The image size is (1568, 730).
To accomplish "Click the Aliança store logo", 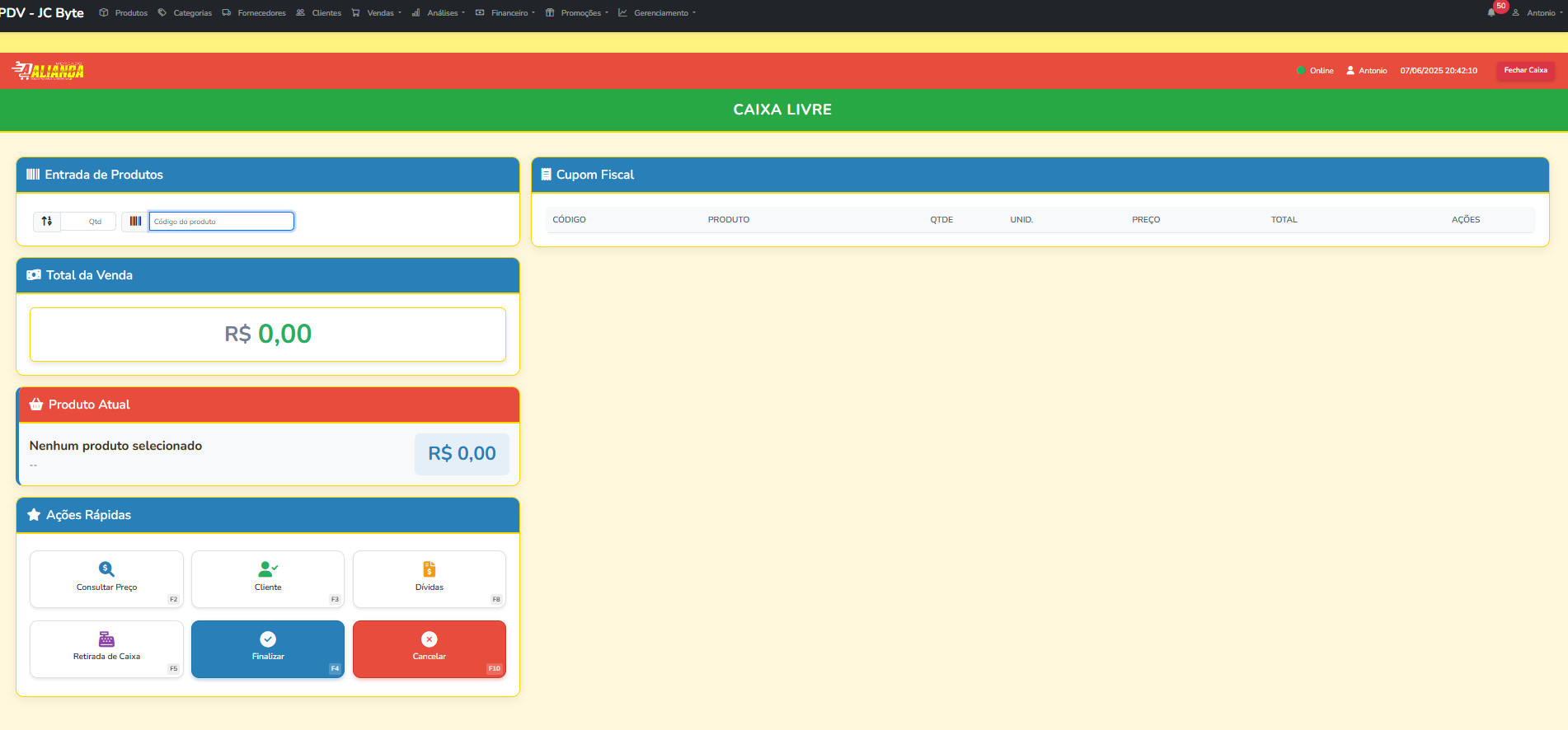I will point(48,71).
